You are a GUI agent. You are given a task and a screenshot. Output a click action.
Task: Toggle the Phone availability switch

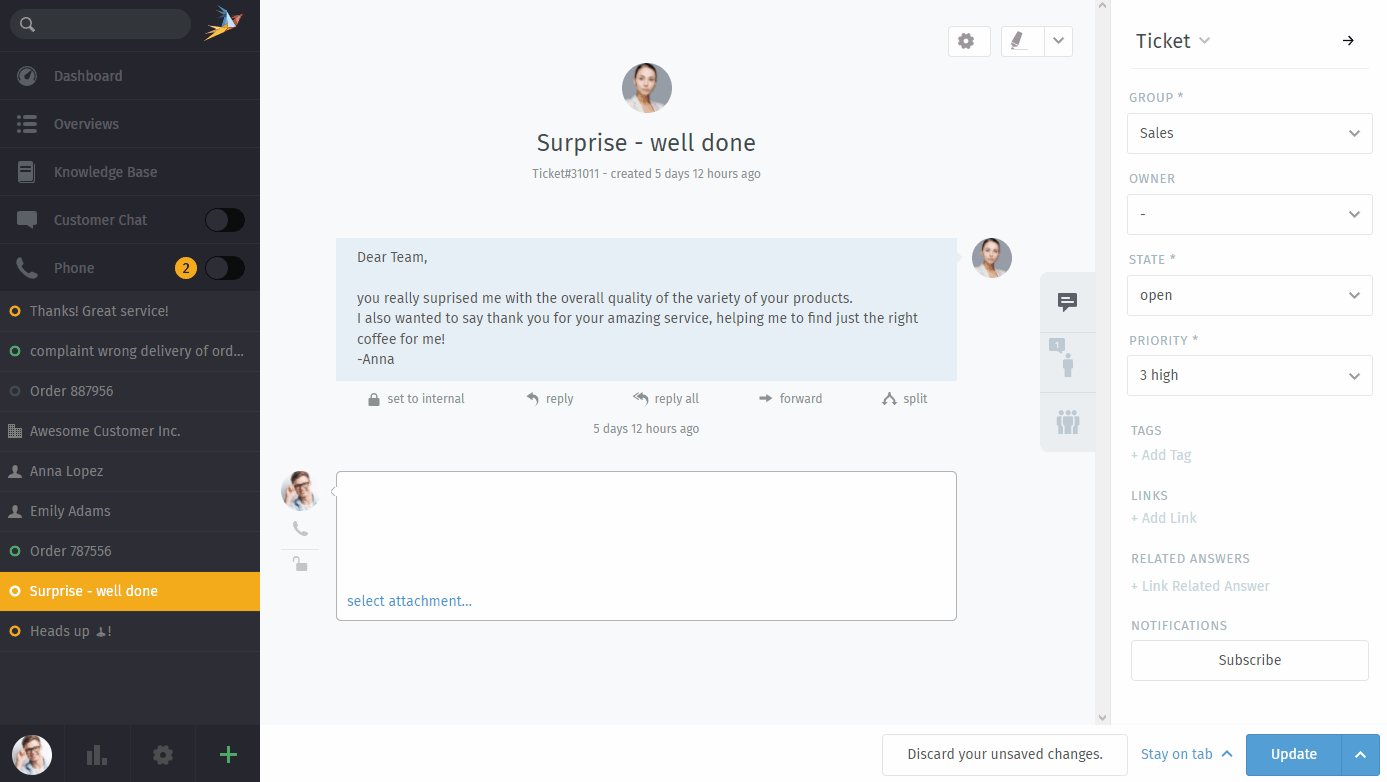click(224, 268)
